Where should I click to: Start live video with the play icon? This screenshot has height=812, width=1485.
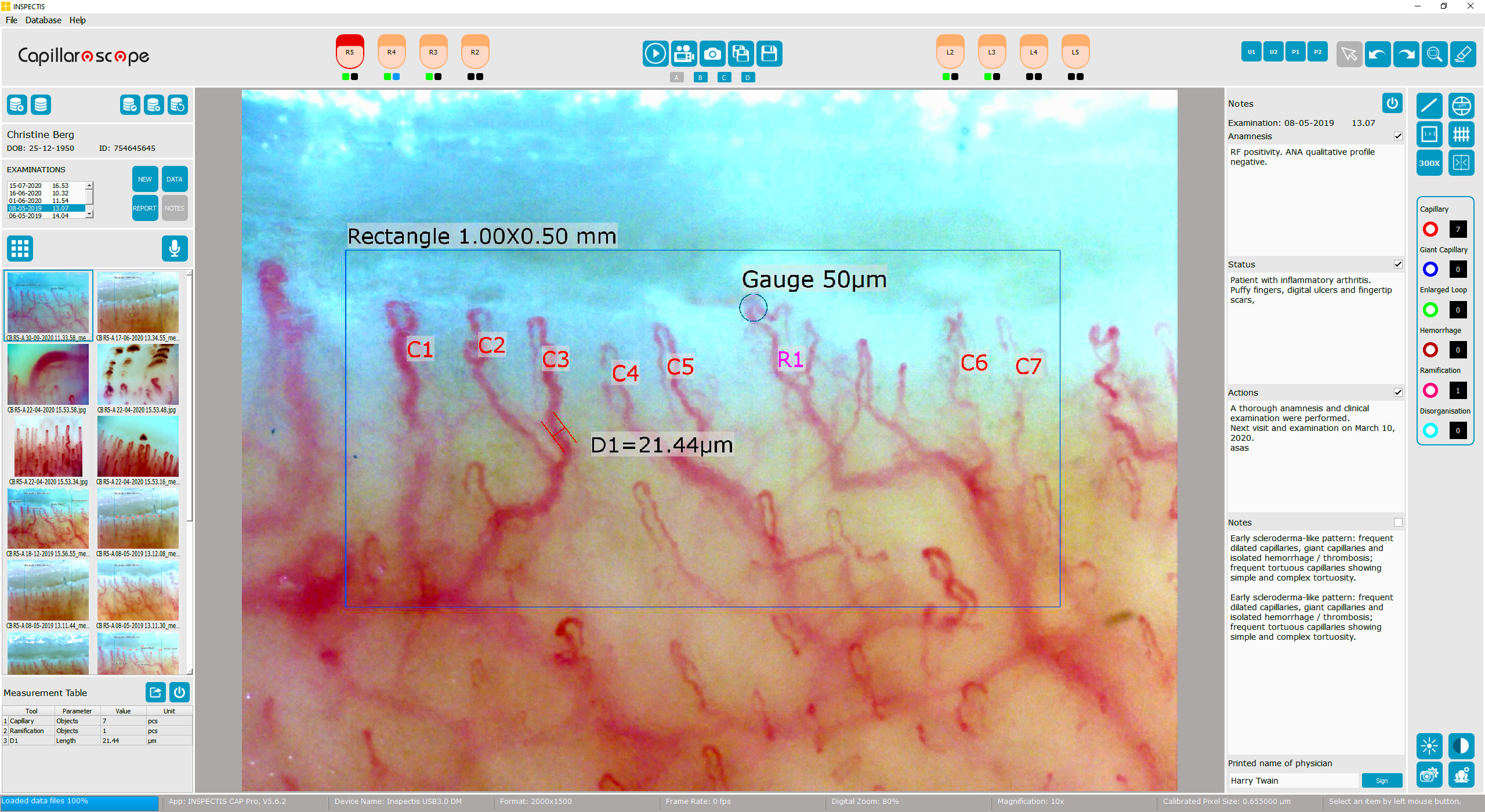655,54
